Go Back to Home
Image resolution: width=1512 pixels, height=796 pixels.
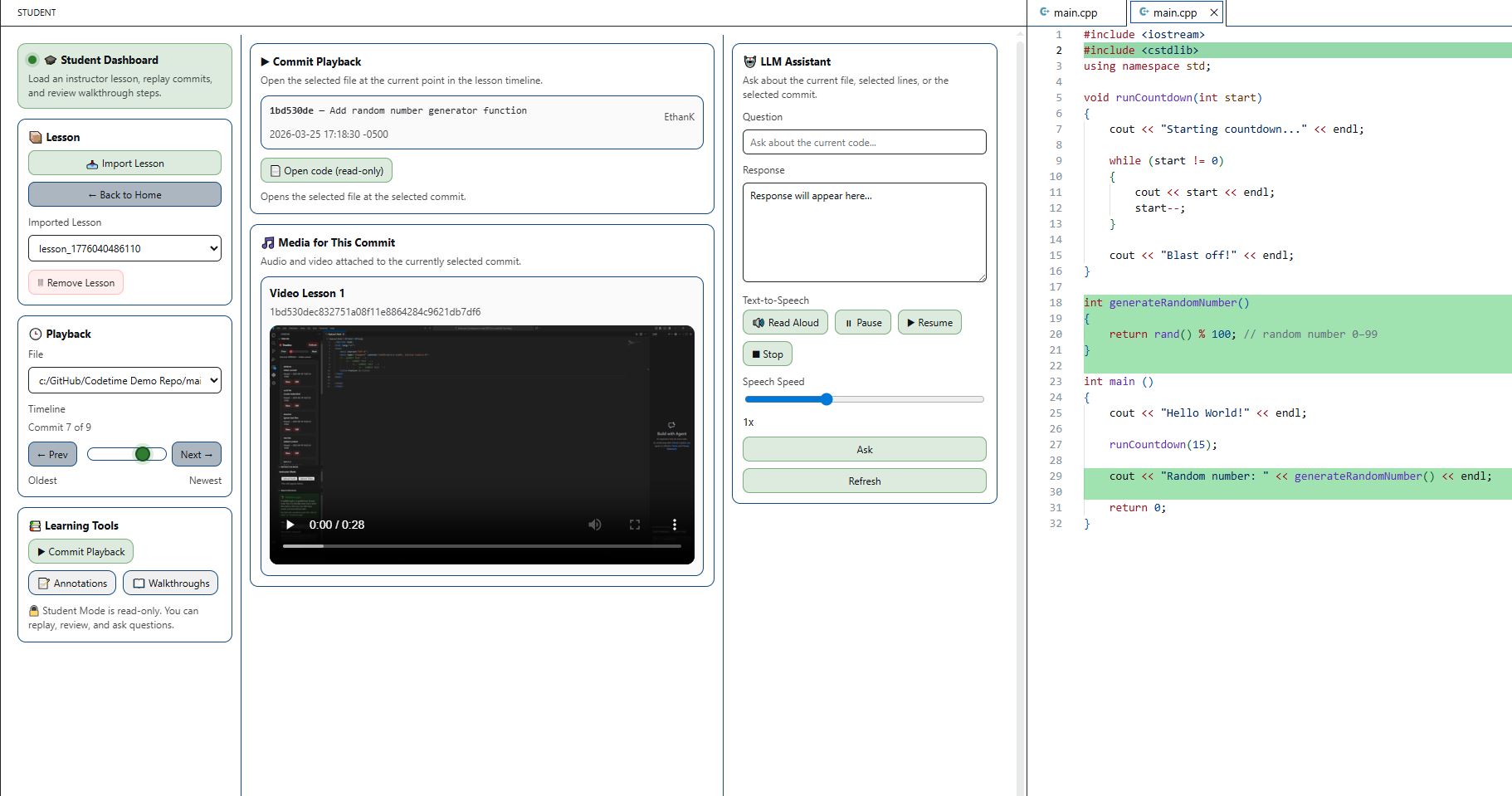coord(124,194)
